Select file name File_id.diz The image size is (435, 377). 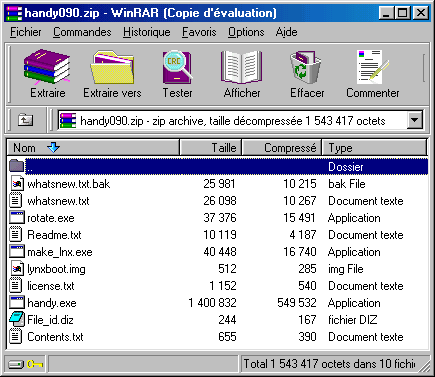point(50,320)
